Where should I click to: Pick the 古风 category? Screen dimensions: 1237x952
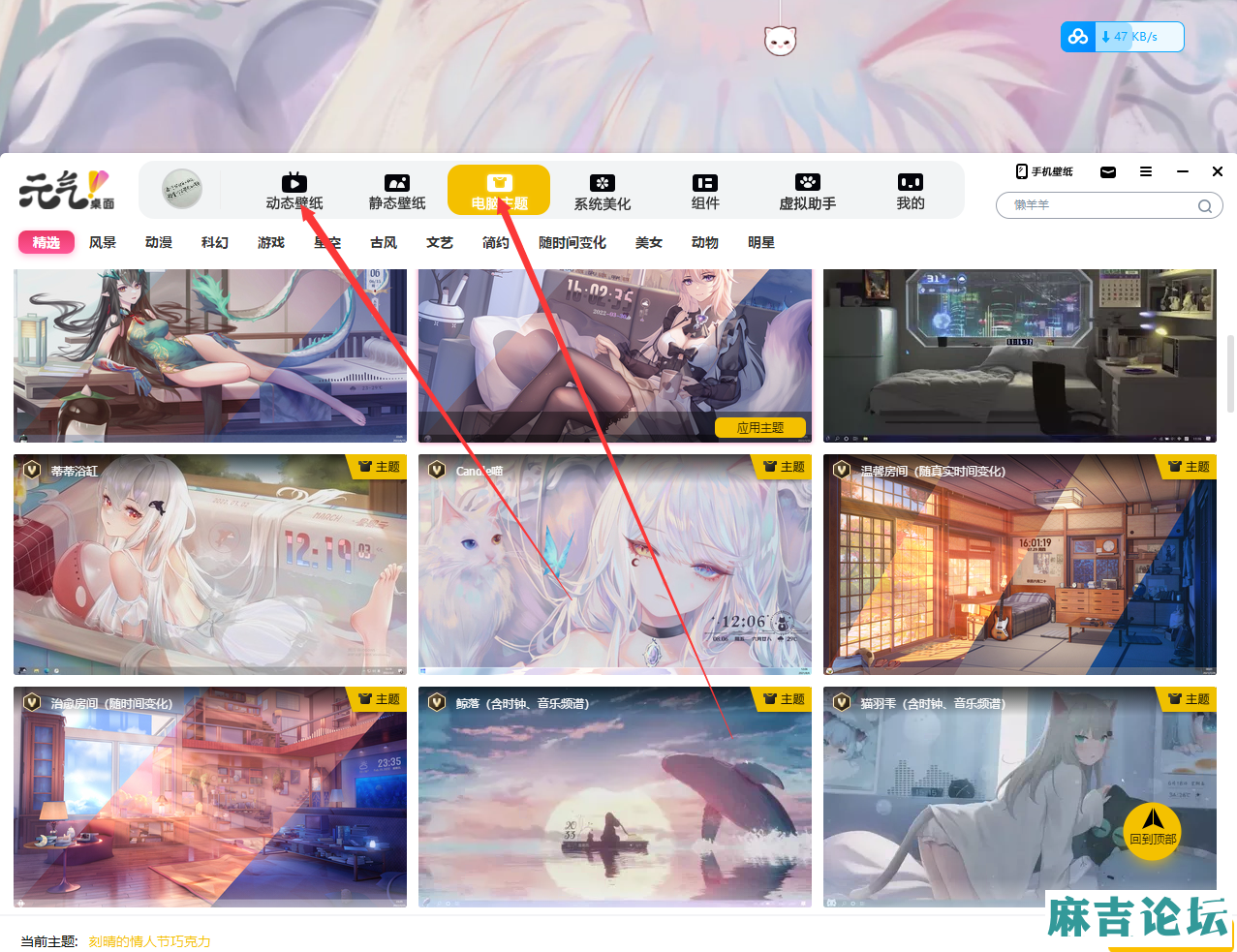click(384, 242)
